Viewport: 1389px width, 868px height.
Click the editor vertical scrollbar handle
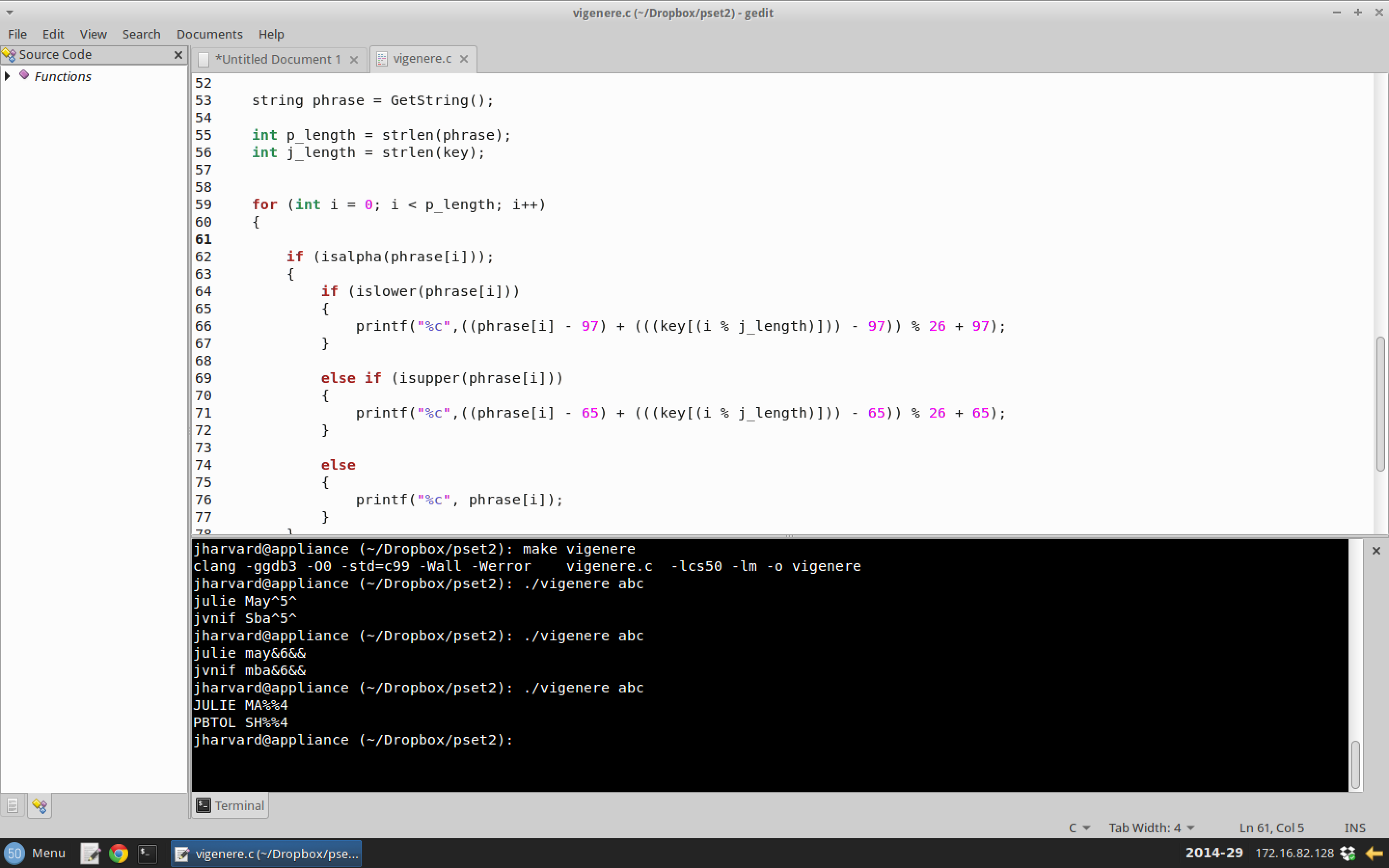point(1380,405)
